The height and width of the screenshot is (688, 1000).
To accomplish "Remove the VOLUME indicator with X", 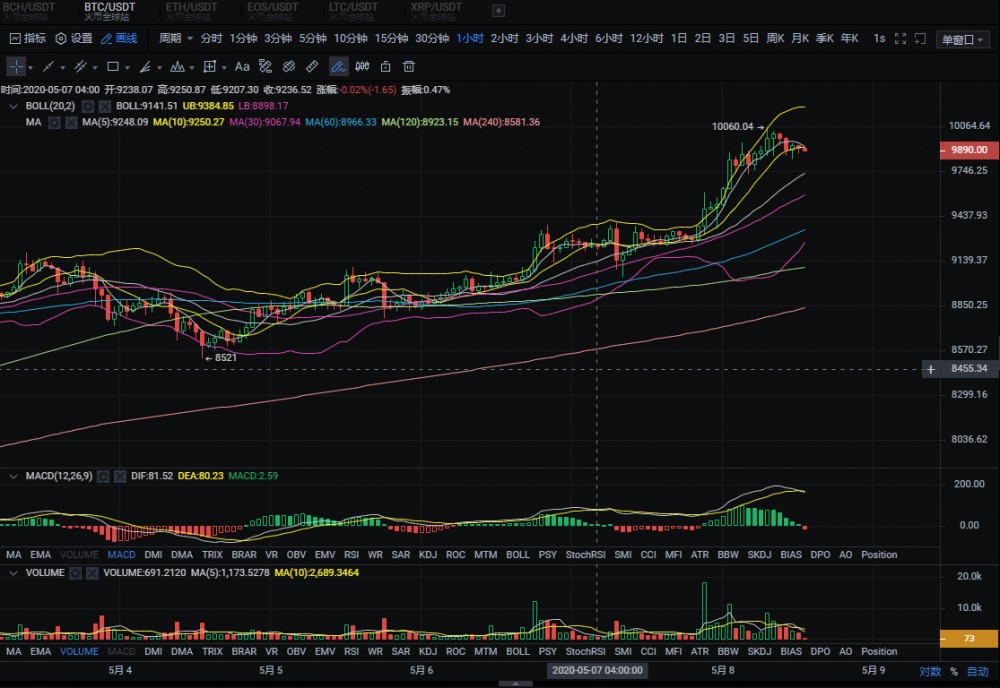I will pyautogui.click(x=94, y=573).
